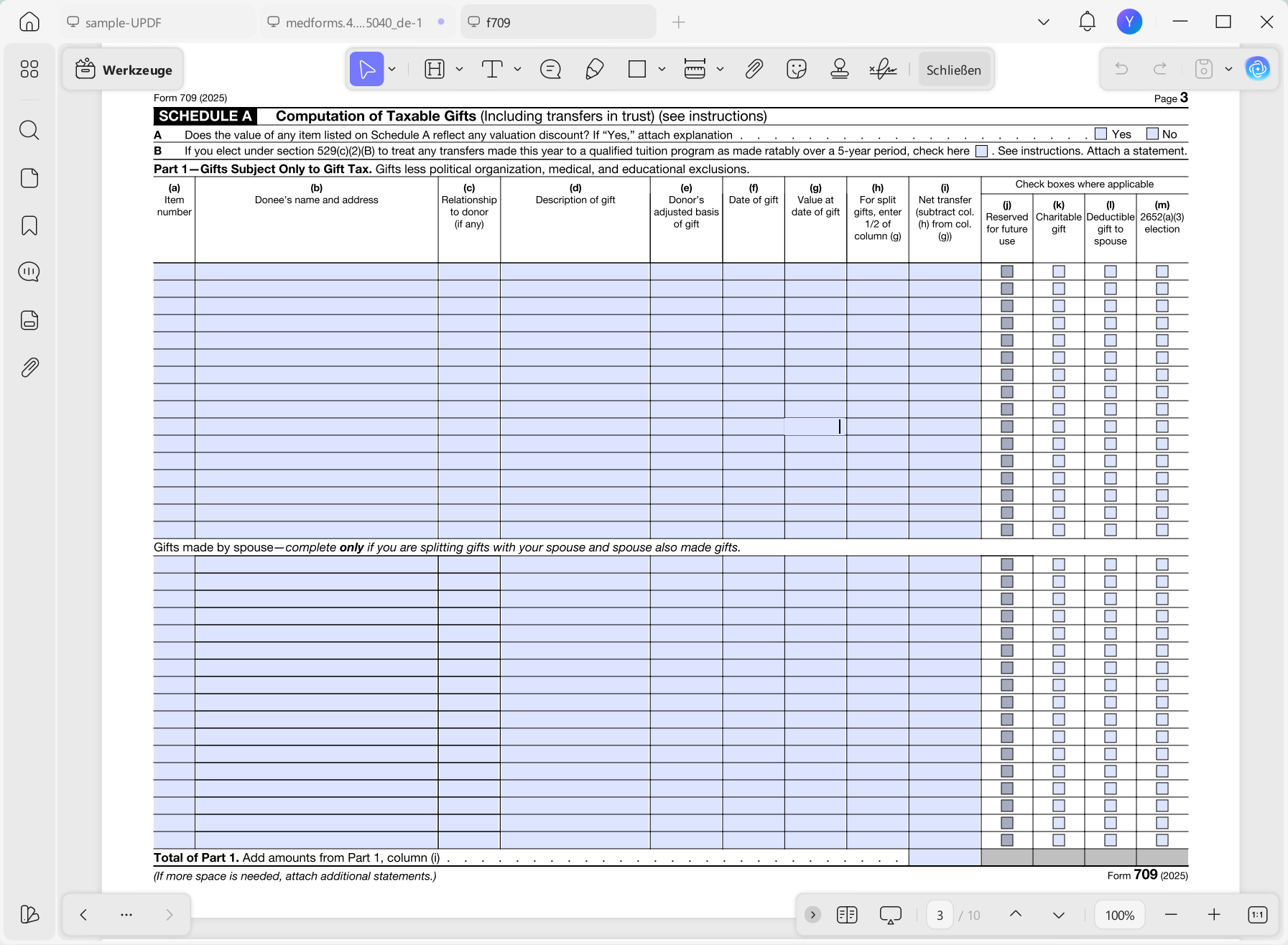Check the section 529(c)(2)(B) election box

click(981, 151)
